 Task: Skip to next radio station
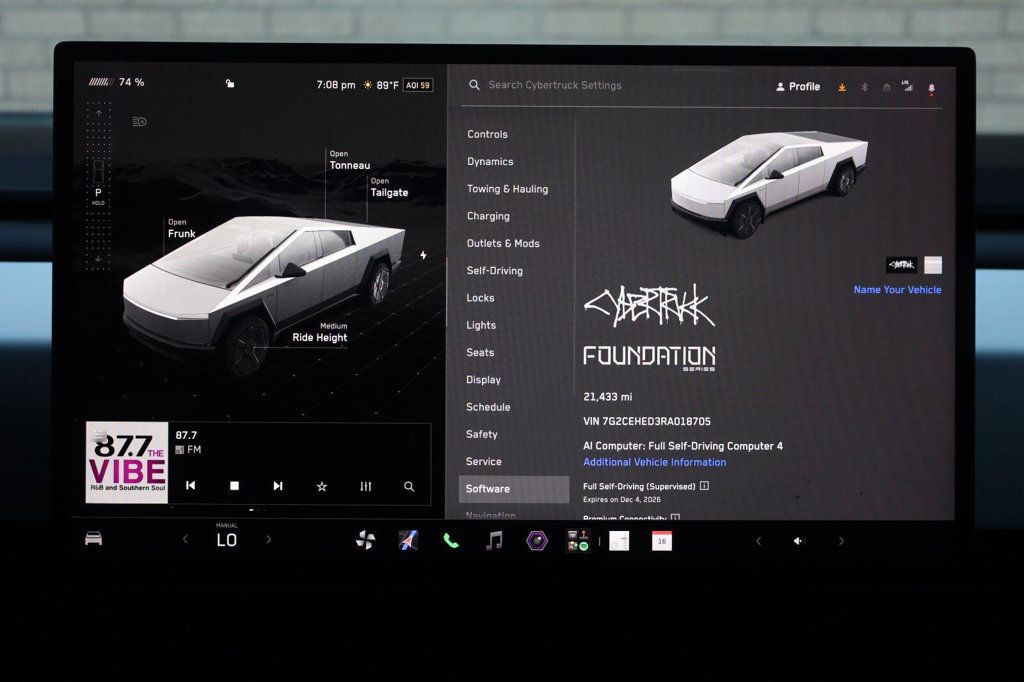pos(278,485)
